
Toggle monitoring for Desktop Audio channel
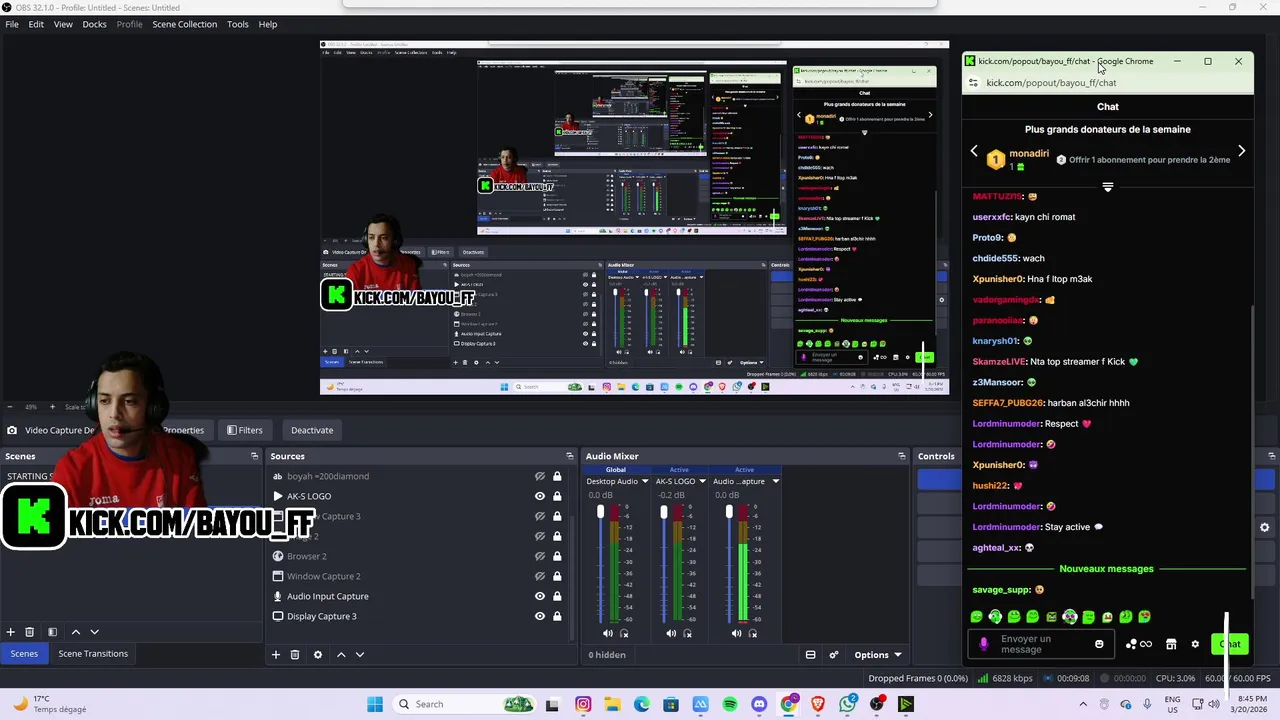click(625, 633)
